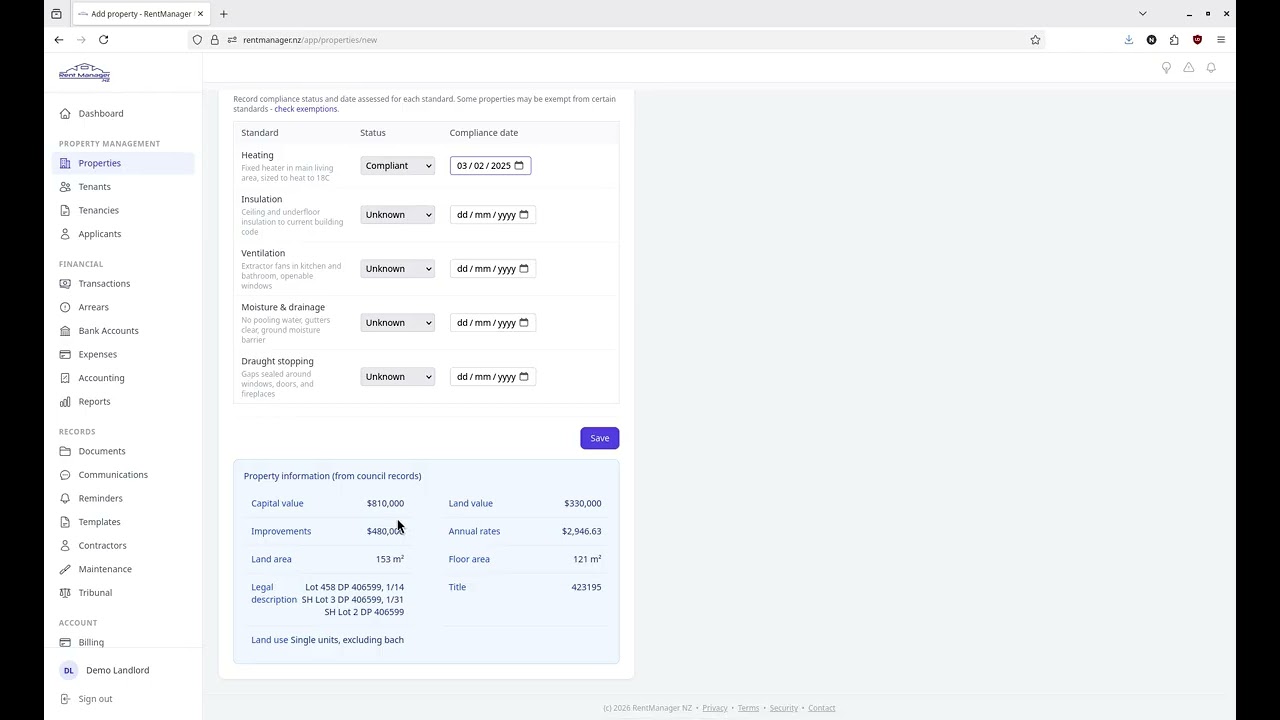The height and width of the screenshot is (720, 1280).
Task: Click the Title number 423195
Action: point(586,588)
